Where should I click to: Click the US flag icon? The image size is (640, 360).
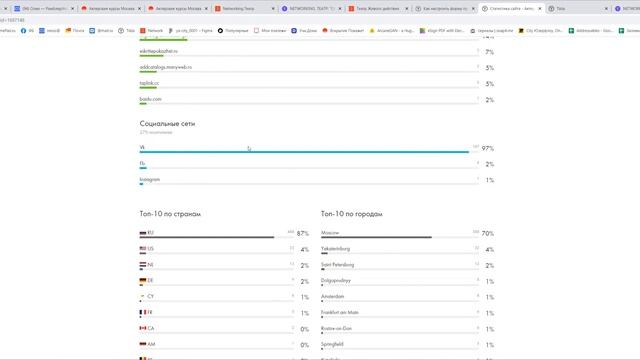coord(142,249)
